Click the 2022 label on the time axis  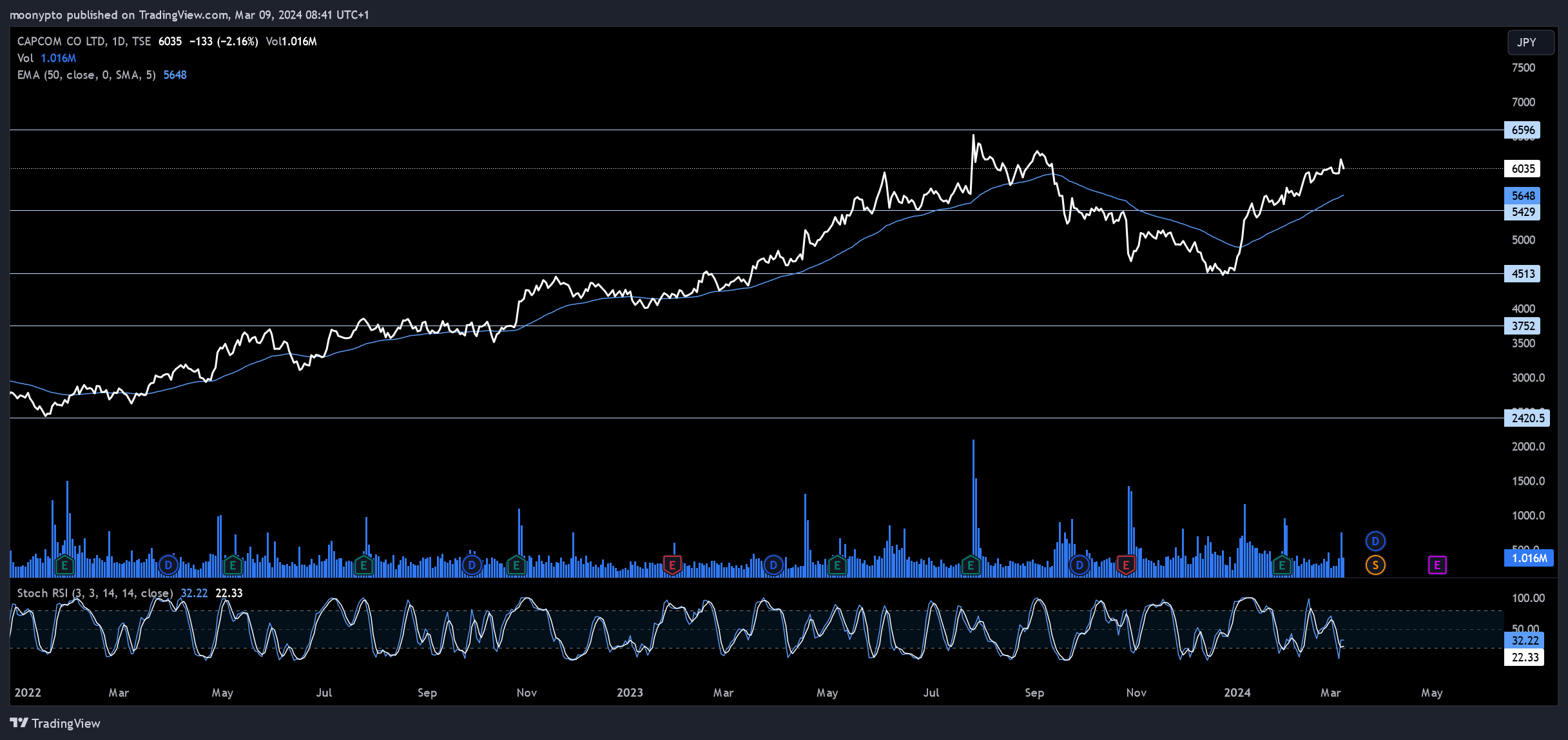click(x=28, y=692)
